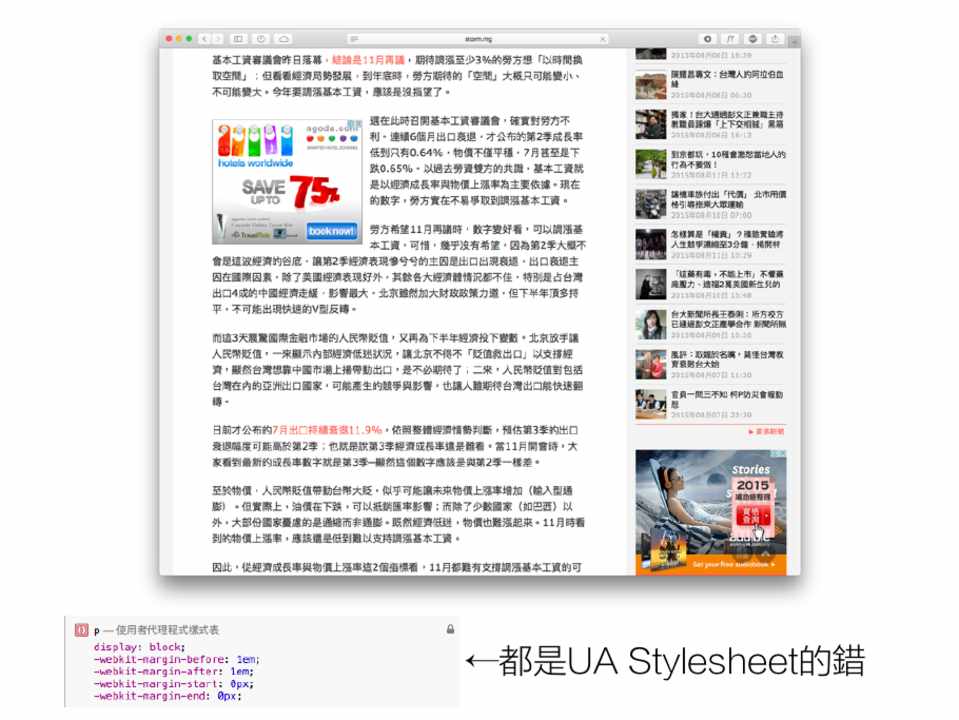Screen dimensions: 959x720
Task: Click the Safari forward navigation arrow
Action: 217,39
